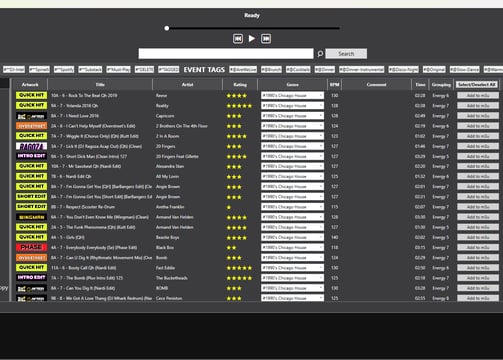Click star rating for Yolanda 2016 Qh
This screenshot has width=503, height=360.
[239, 106]
